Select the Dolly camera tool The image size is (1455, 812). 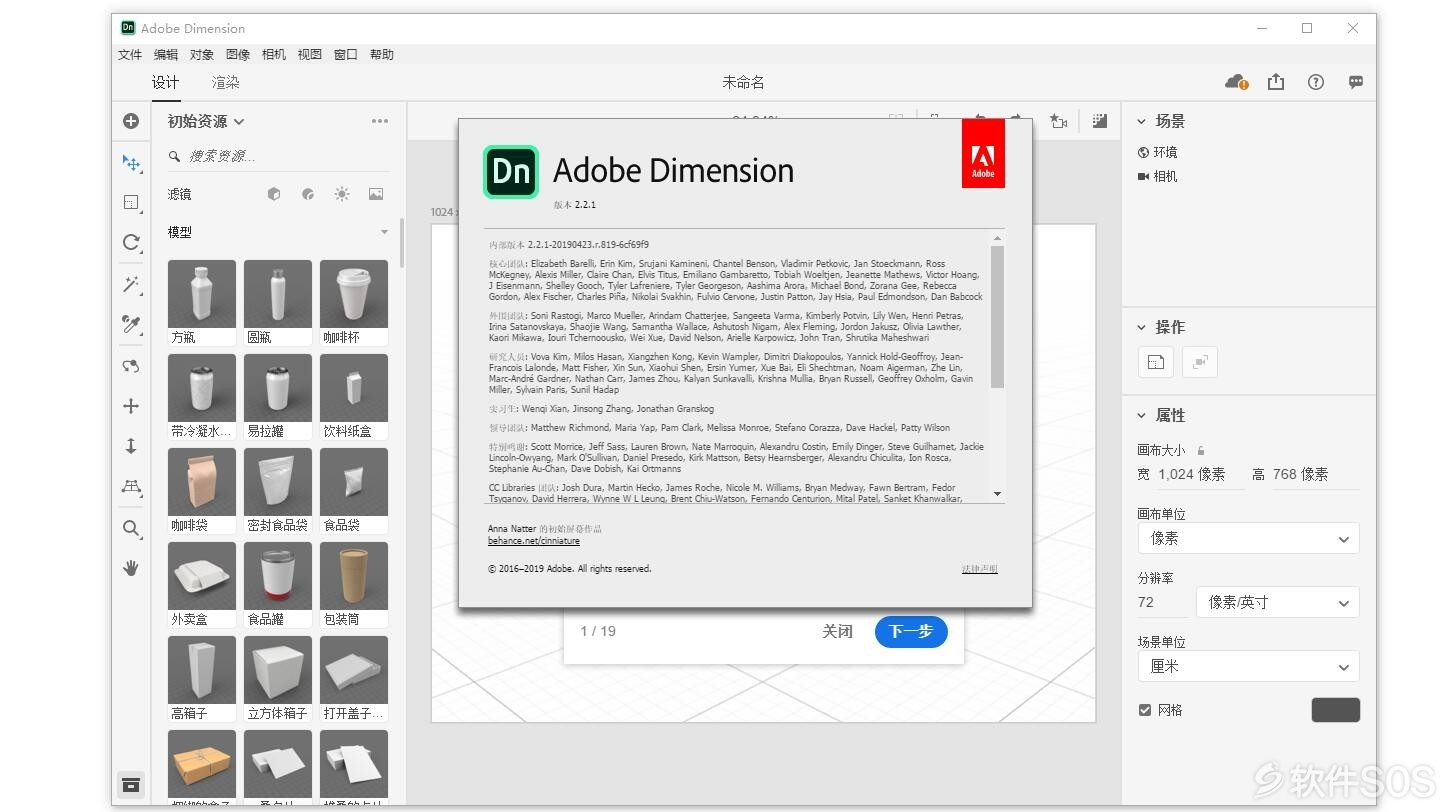131,446
